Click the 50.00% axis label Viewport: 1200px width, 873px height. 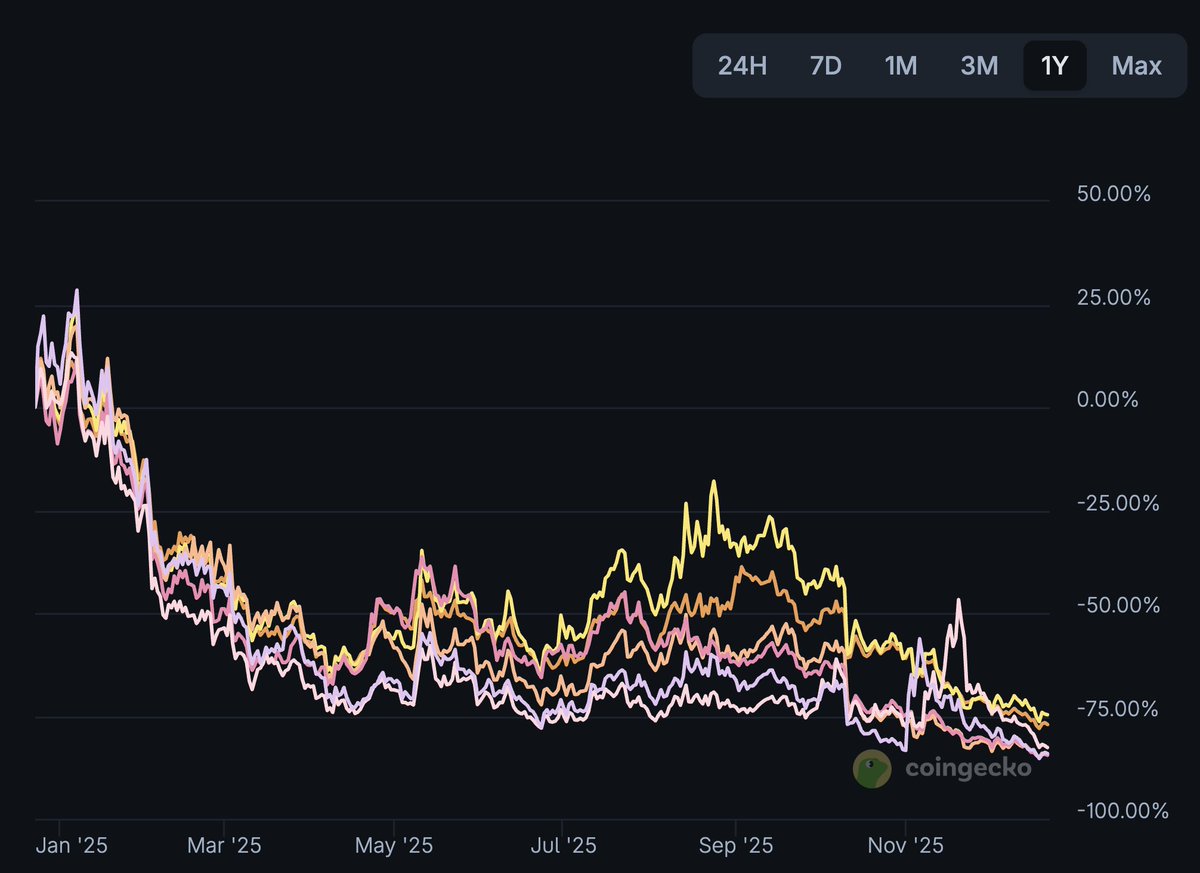pyautogui.click(x=1113, y=194)
